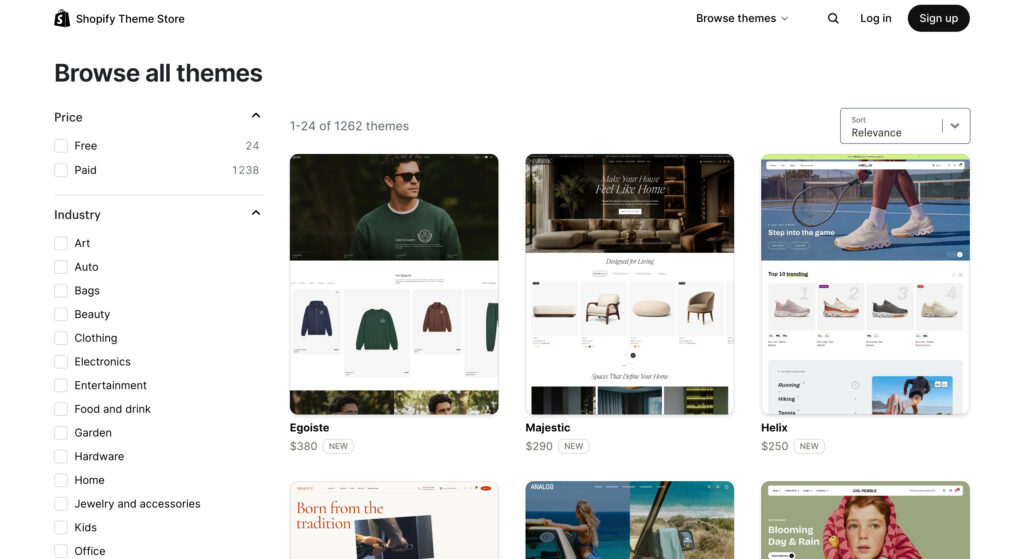Viewport: 1024px width, 559px height.
Task: Click the Egoiste theme title
Action: pyautogui.click(x=310, y=427)
